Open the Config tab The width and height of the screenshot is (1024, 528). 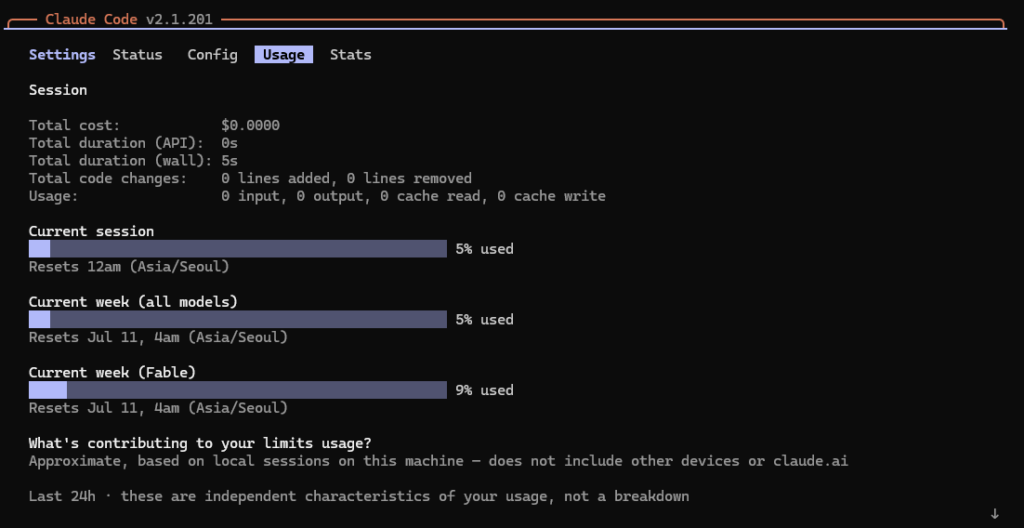click(212, 55)
